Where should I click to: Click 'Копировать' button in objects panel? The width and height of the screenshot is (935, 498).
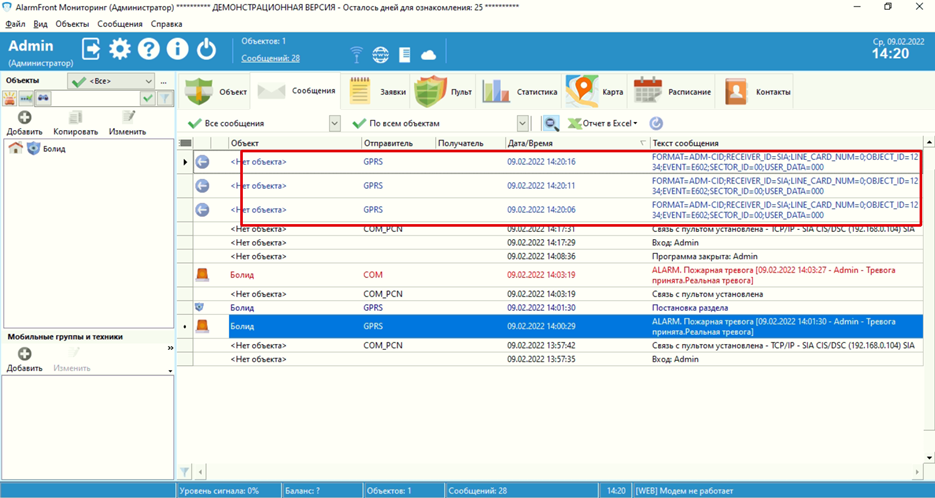tap(75, 124)
